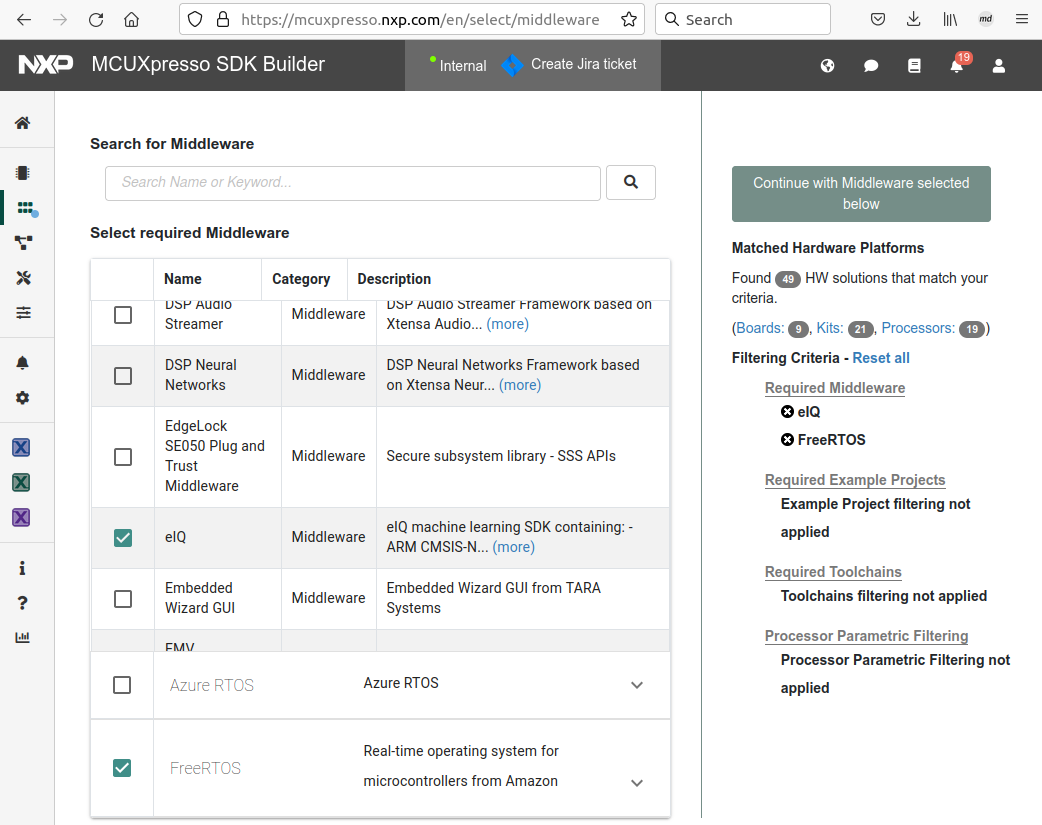Screen dimensions: 1042x825
Task: Focus the Search Name or Keyword field
Action: (352, 183)
